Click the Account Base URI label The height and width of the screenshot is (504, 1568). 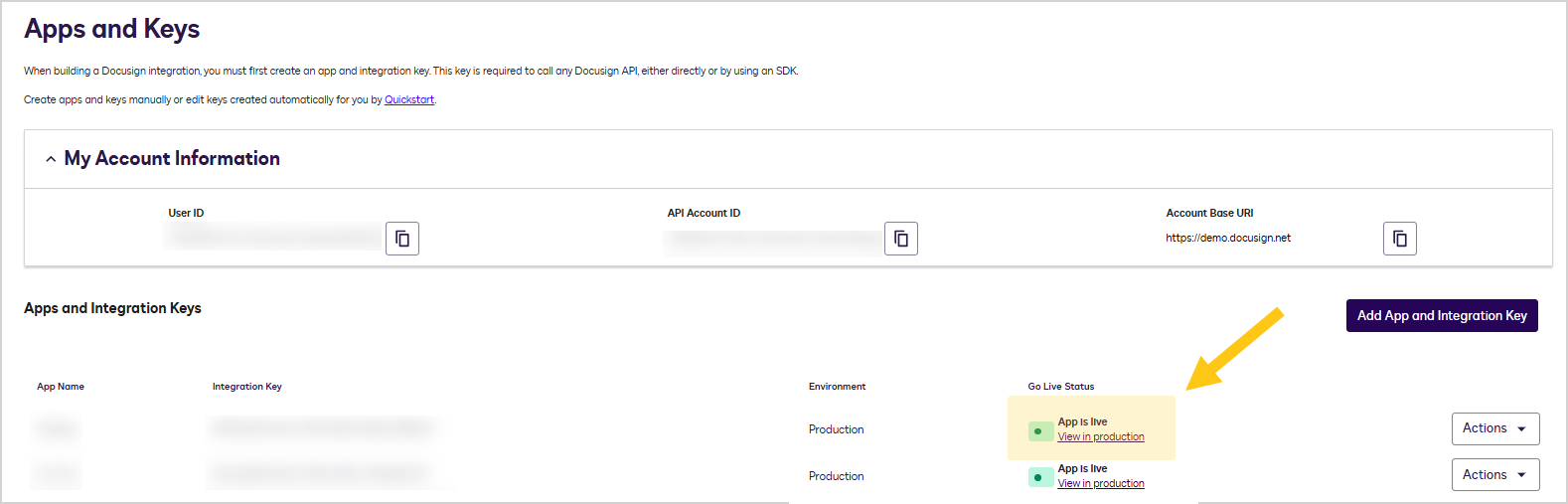1209,213
